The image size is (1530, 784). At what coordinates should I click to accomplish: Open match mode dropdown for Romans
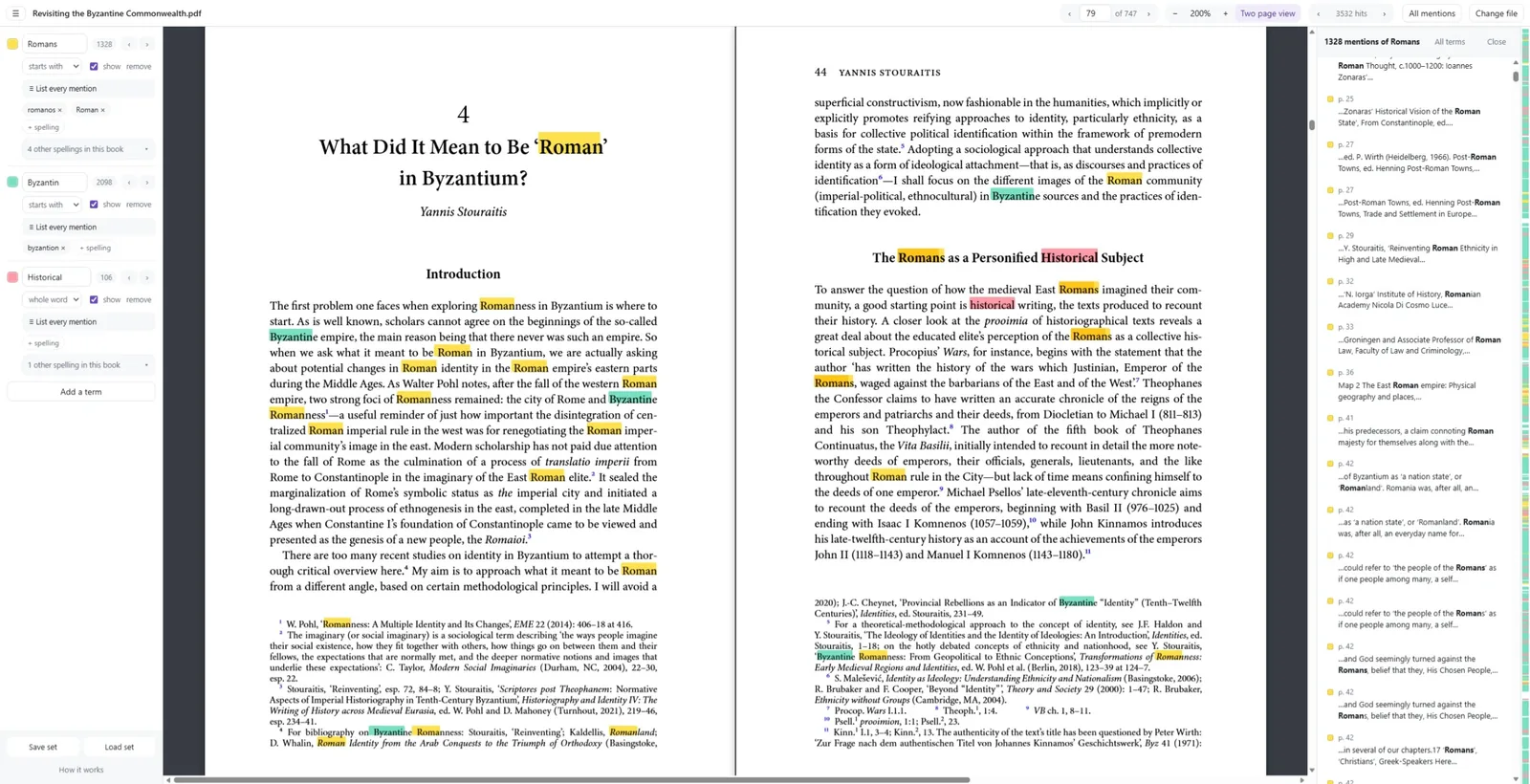[54, 66]
